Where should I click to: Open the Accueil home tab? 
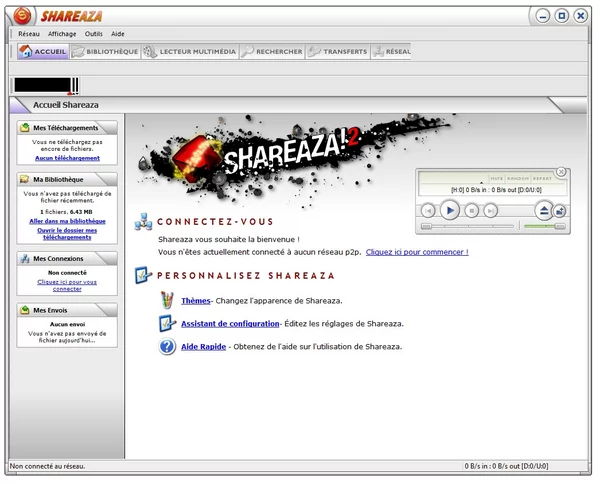point(43,51)
